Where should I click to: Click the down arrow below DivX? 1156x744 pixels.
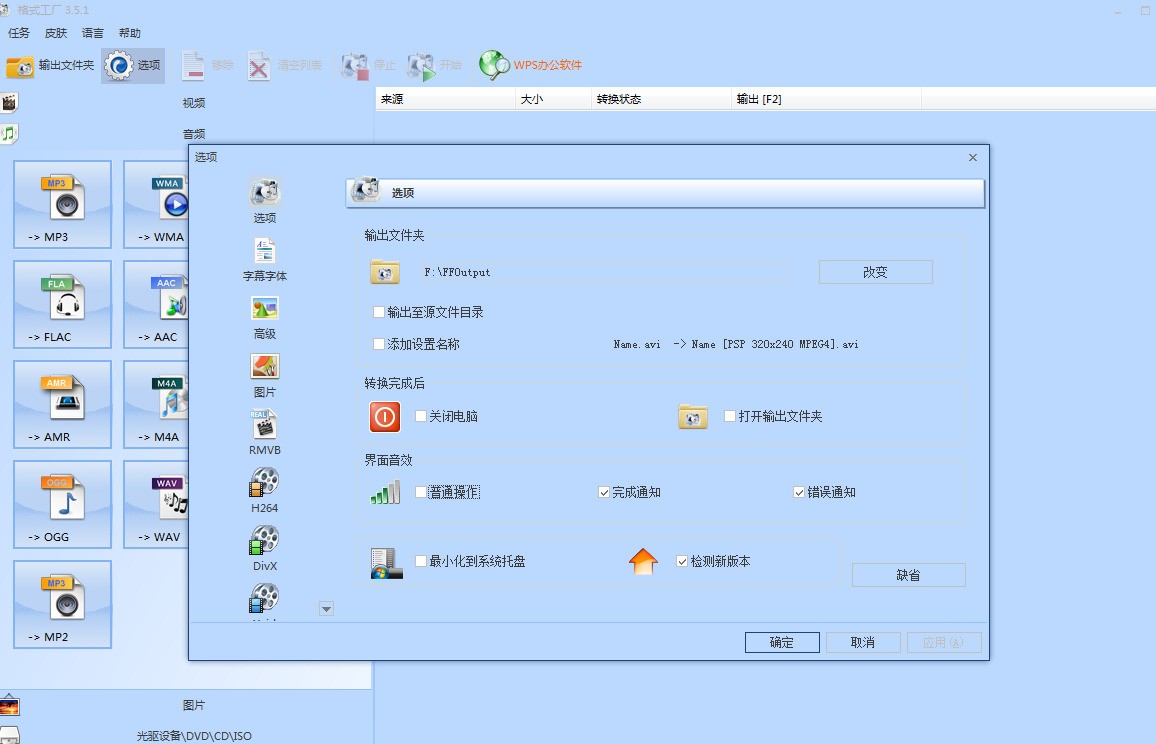pos(326,607)
